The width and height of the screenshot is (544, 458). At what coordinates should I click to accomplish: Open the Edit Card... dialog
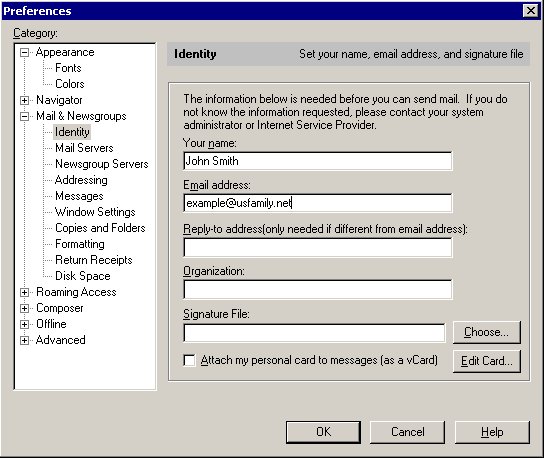pos(486,361)
